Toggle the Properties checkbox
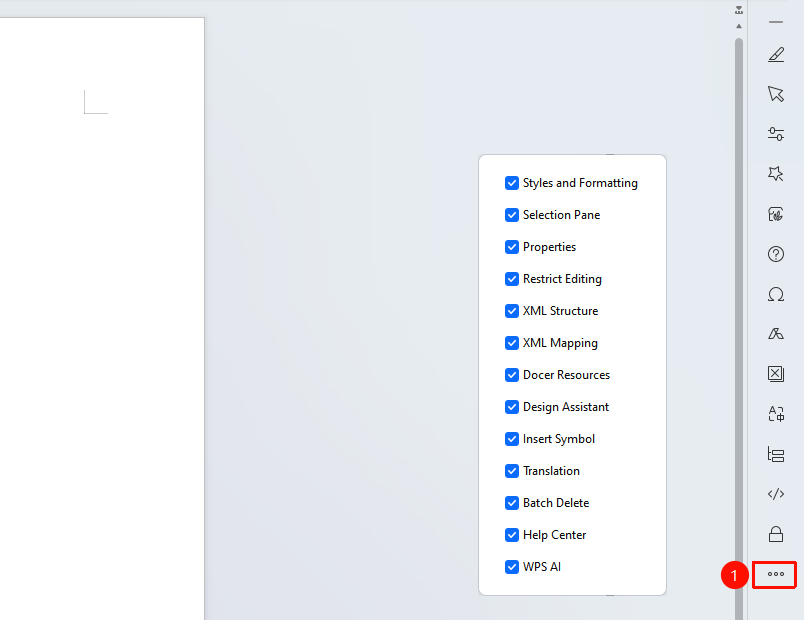This screenshot has width=804, height=620. click(512, 247)
